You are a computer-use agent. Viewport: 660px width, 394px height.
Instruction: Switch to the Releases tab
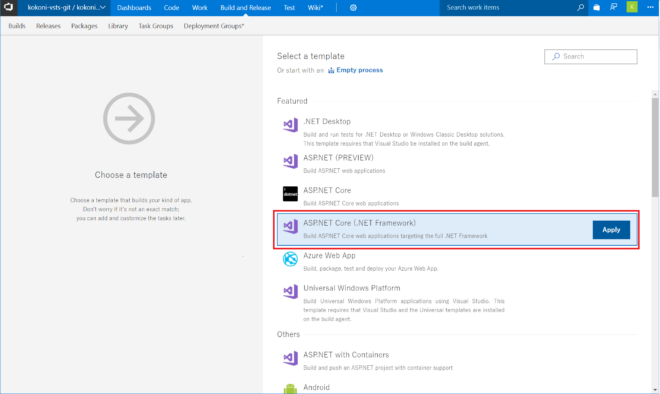[x=48, y=26]
